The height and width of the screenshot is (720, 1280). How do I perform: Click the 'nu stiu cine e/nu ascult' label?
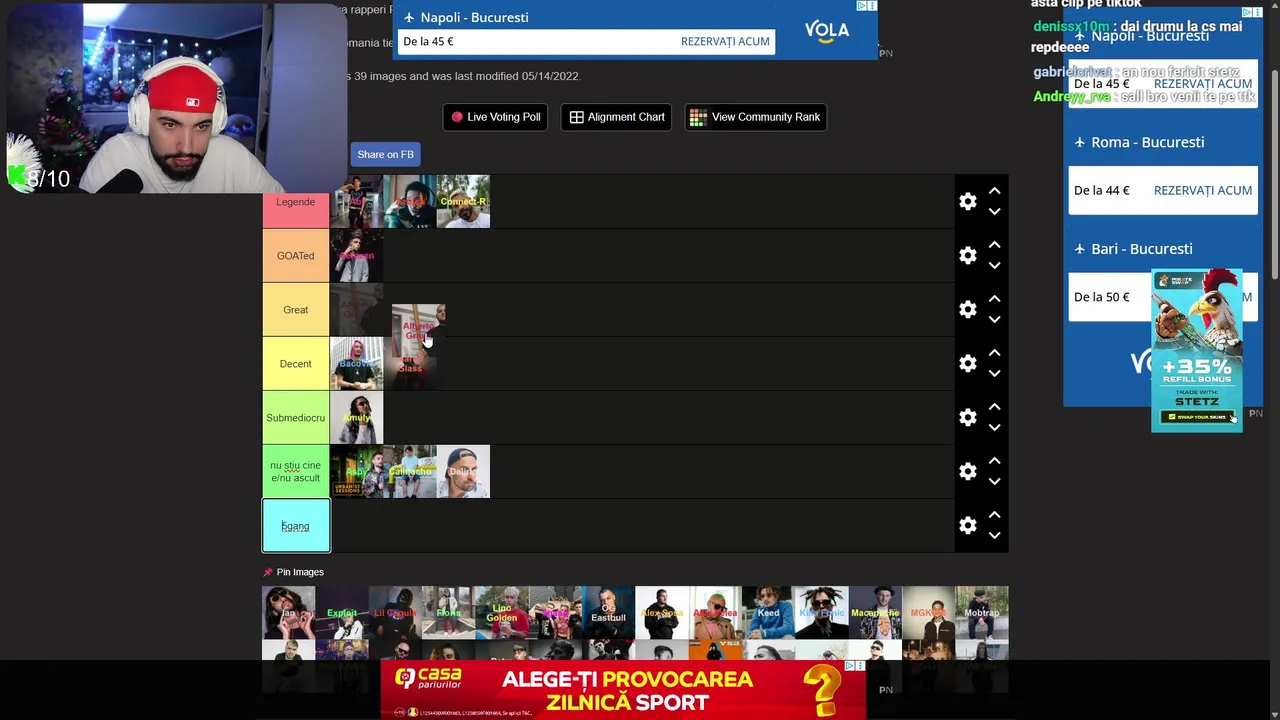click(295, 472)
